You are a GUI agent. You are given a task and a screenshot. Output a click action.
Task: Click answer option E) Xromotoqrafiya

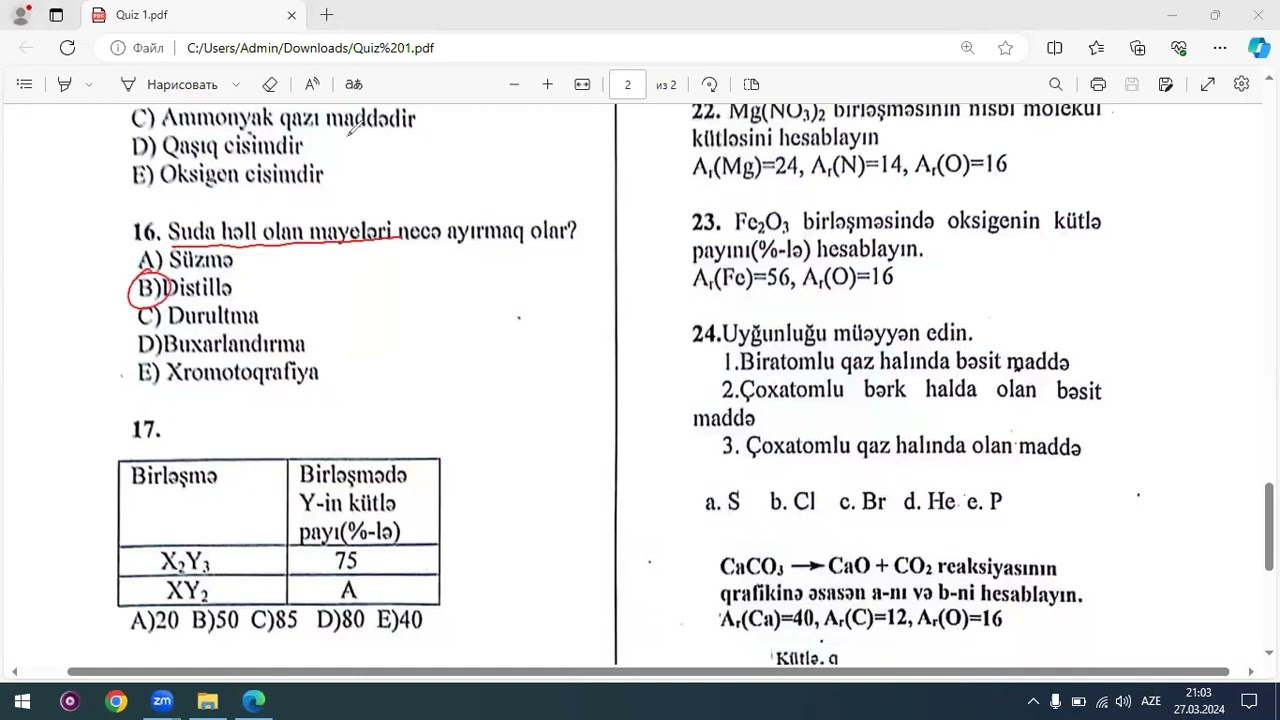pos(228,372)
